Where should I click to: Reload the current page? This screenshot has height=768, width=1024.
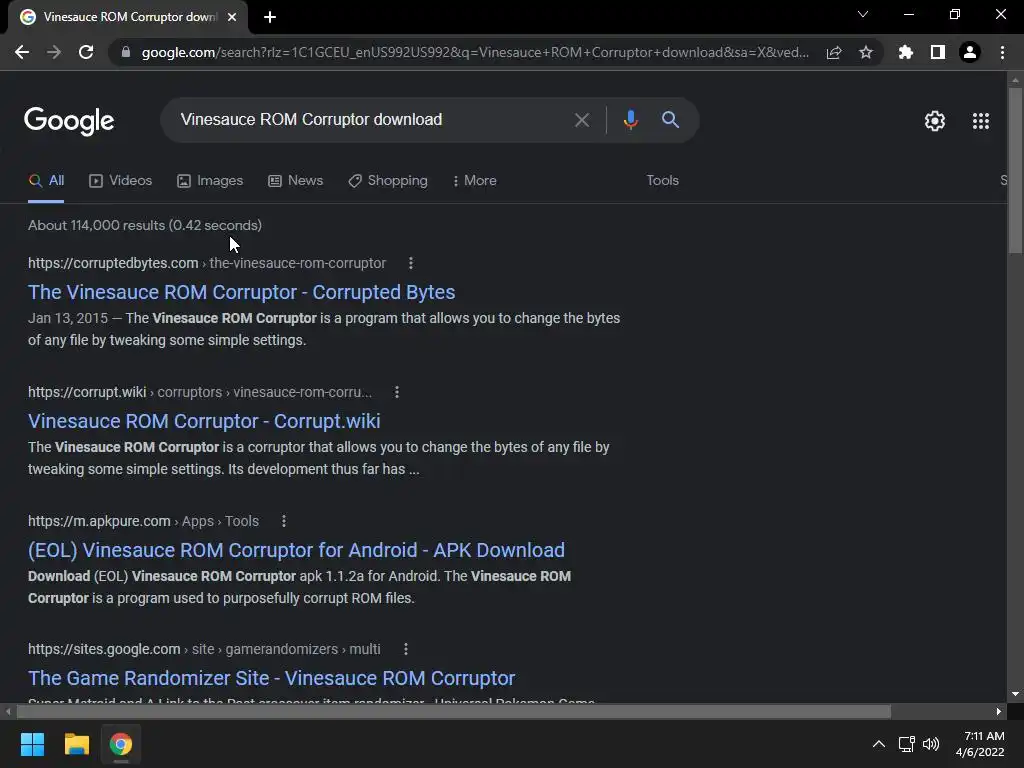pos(86,52)
